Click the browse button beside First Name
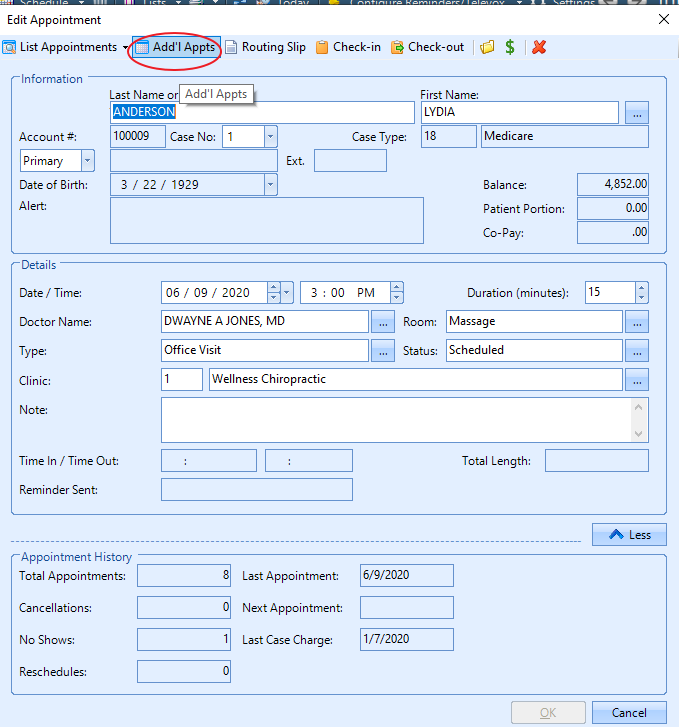The image size is (679, 727). [x=637, y=113]
